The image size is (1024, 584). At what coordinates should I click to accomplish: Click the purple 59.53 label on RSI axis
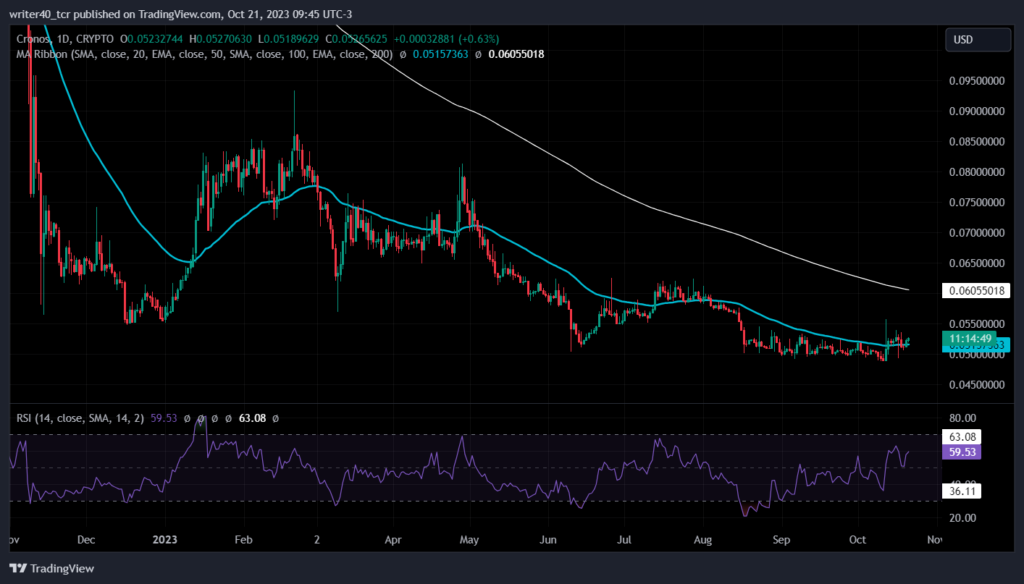pos(962,452)
